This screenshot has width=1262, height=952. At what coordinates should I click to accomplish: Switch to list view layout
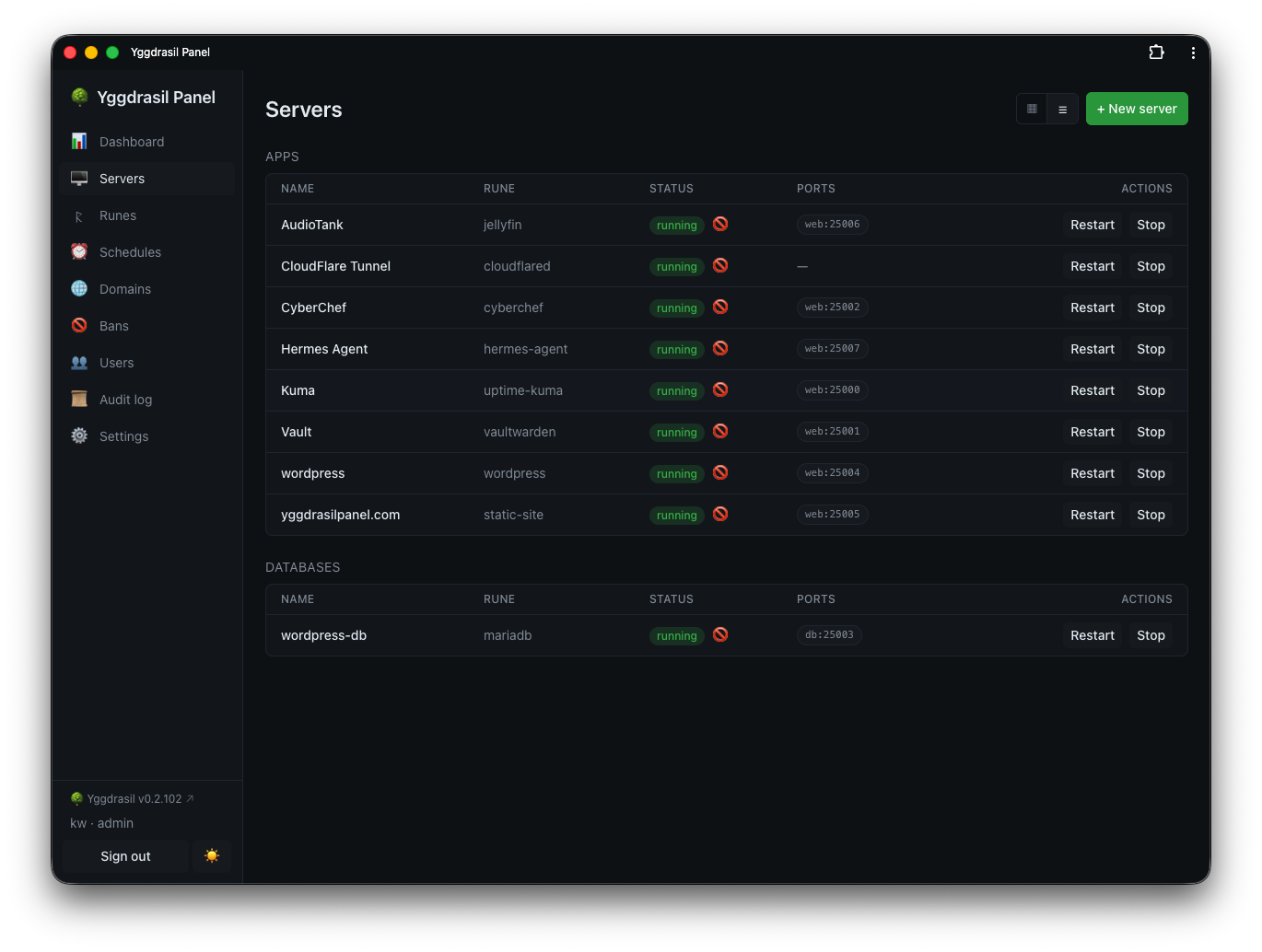(1062, 109)
